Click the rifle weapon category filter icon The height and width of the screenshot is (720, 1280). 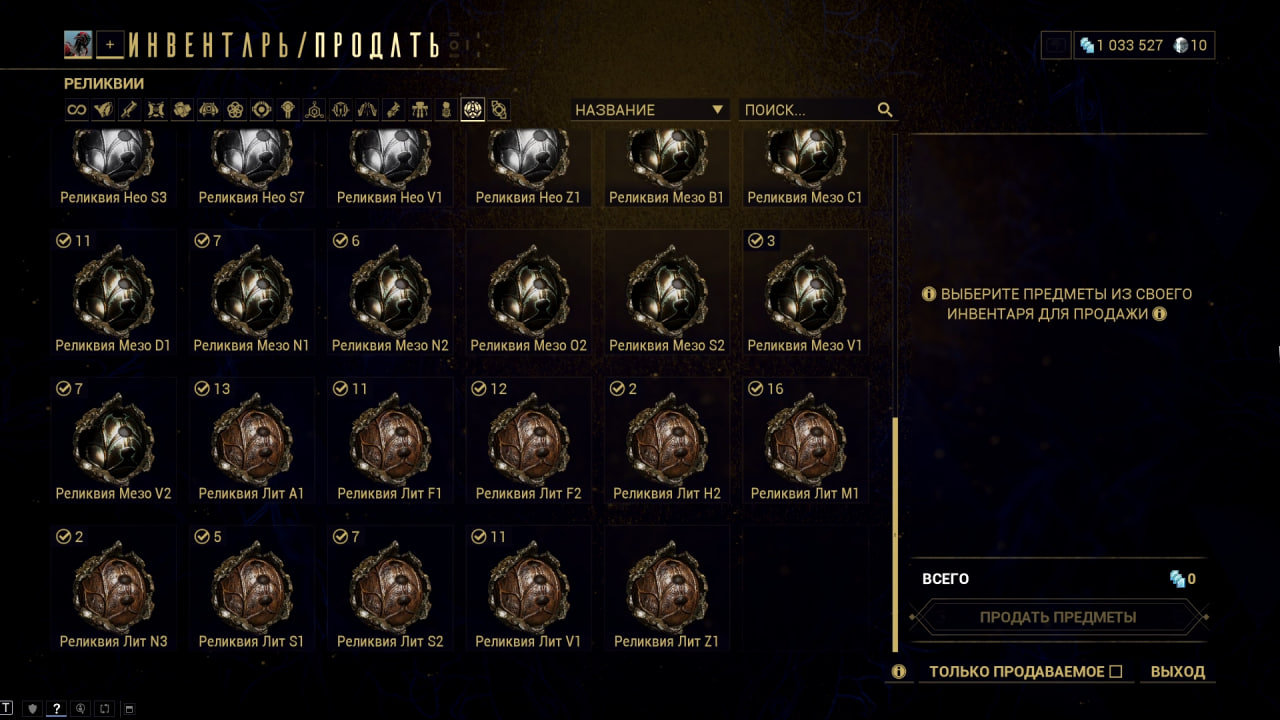[x=129, y=110]
